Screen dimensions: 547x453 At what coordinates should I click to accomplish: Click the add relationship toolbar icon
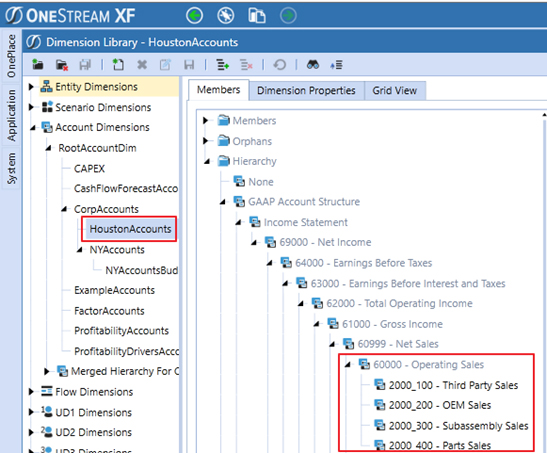pos(223,65)
